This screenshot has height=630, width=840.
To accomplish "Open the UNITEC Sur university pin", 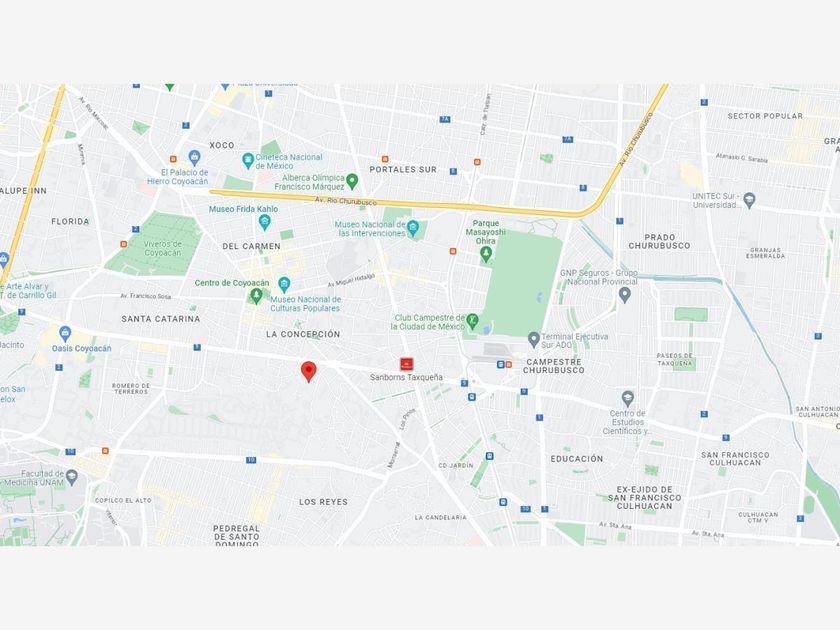I will pos(749,200).
